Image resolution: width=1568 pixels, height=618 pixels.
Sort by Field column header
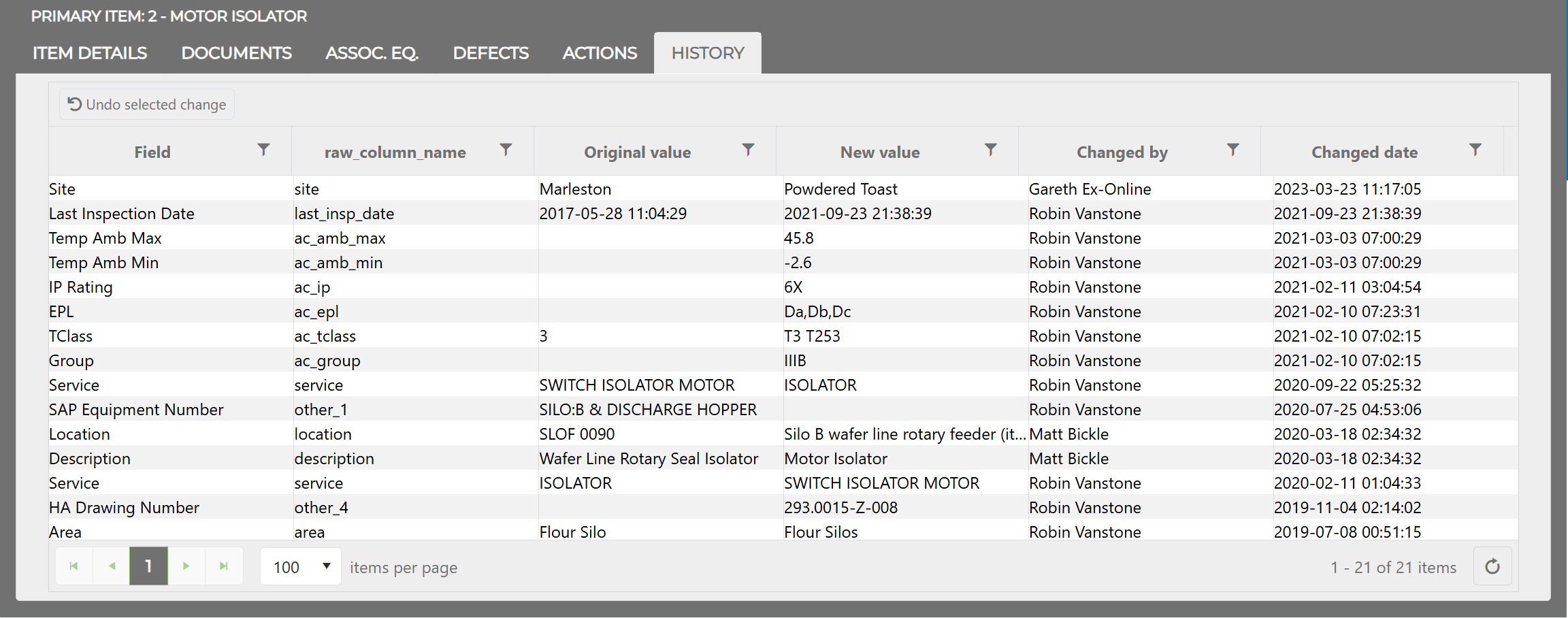tap(152, 152)
